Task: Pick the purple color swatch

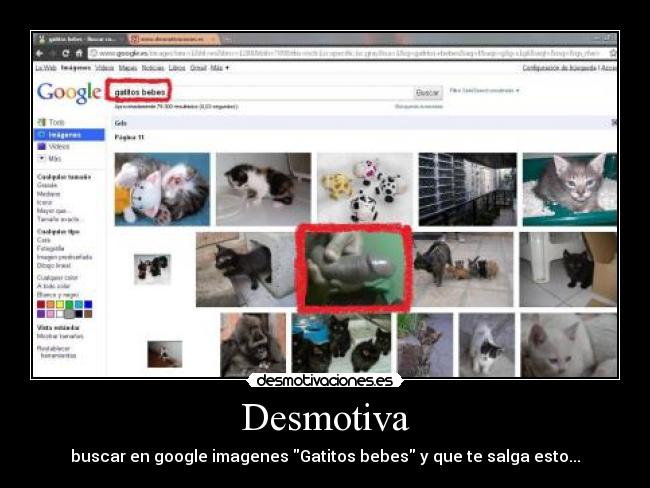Action: pos(41,314)
